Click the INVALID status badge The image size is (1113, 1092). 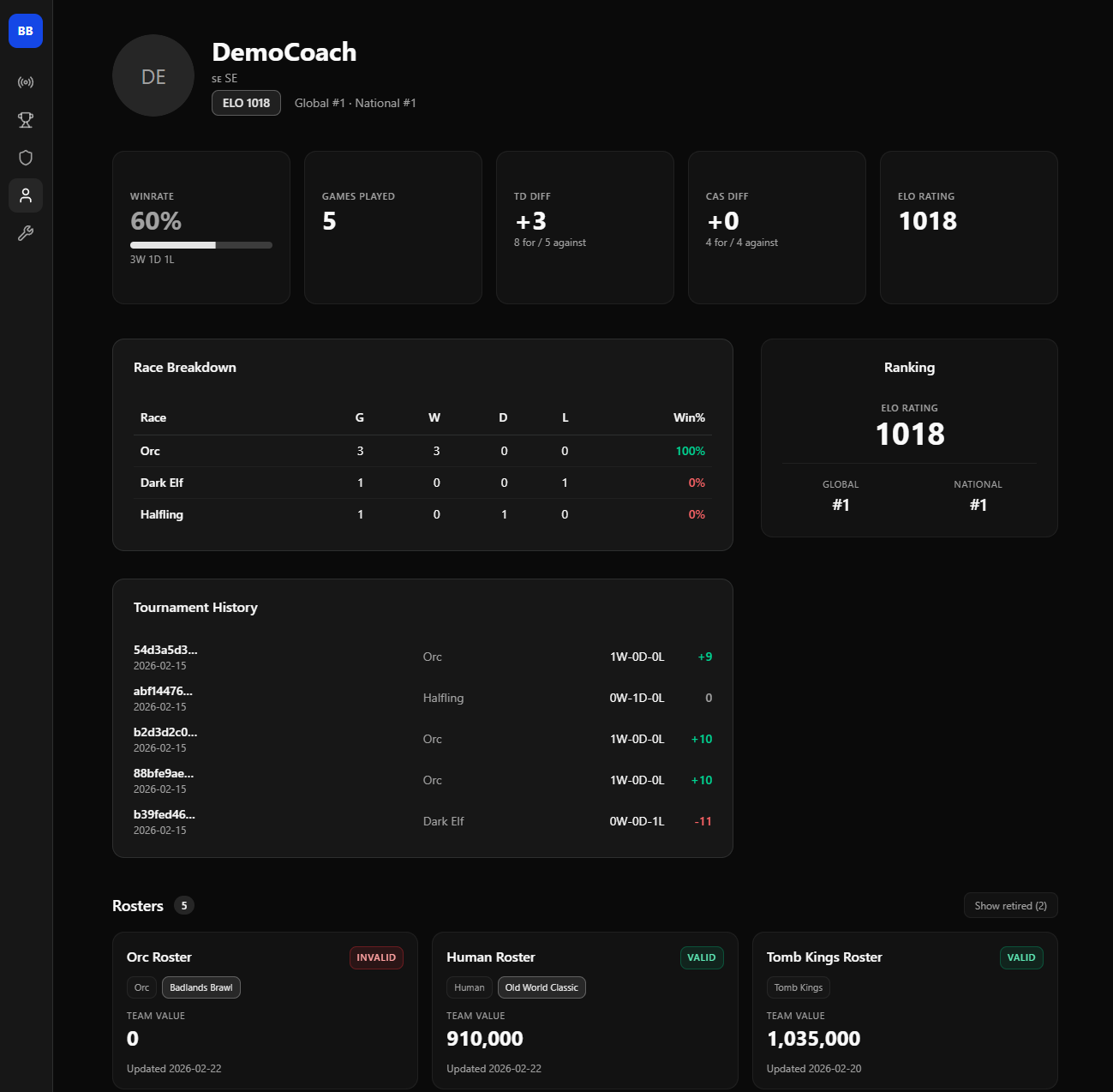tap(376, 957)
